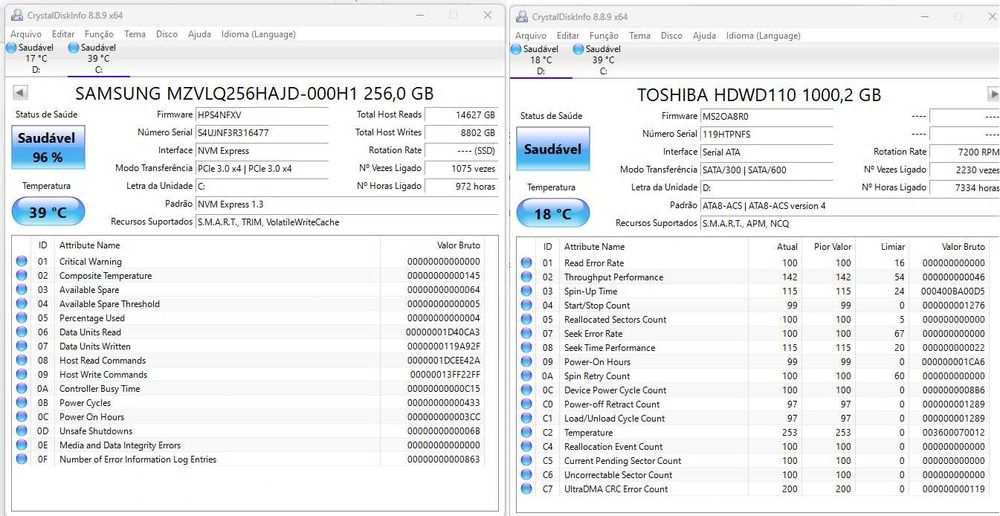Open Tema menu in Samsung window
Screen dimensions: 1000x516
point(135,34)
